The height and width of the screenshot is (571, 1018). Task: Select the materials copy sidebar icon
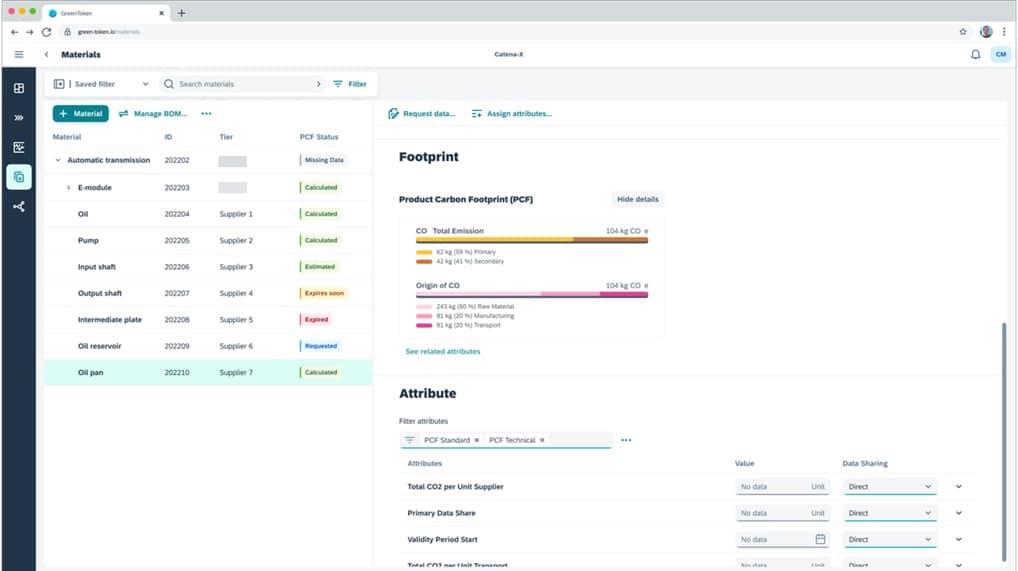click(x=18, y=177)
